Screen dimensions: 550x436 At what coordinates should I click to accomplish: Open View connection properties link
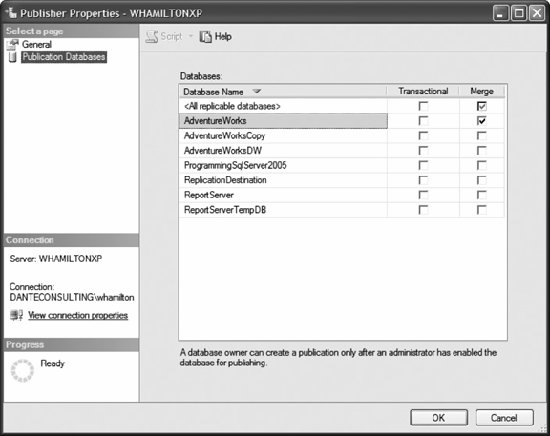(x=78, y=315)
